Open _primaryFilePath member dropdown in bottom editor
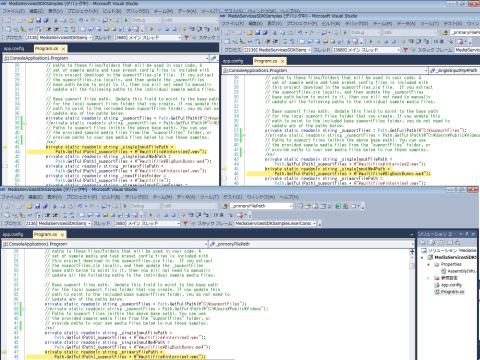480x360 pixels. (x=311, y=244)
